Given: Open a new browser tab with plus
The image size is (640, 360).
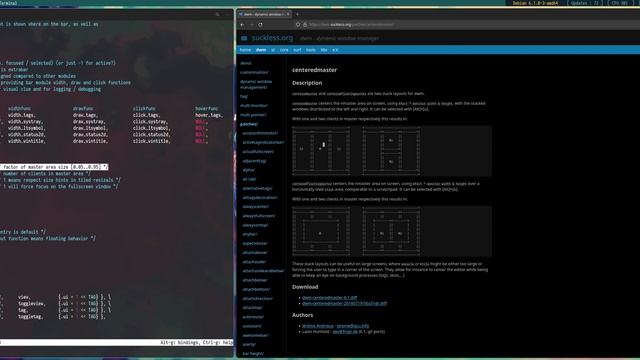Looking at the screenshot, I should 297,14.
